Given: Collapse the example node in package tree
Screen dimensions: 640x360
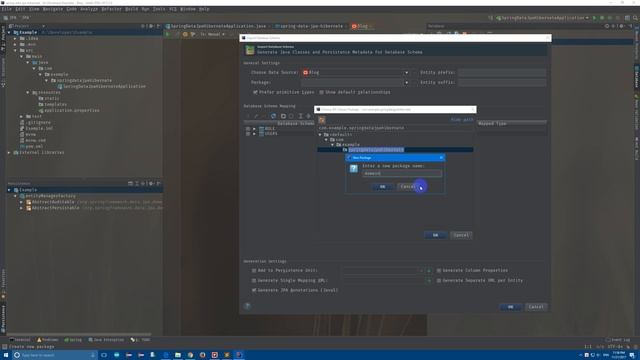Looking at the screenshot, I should 333,144.
